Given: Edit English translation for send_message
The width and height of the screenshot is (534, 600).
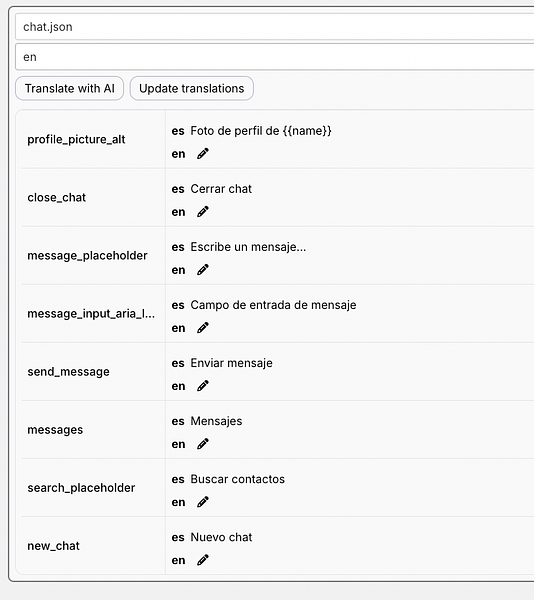Looking at the screenshot, I should (x=203, y=386).
